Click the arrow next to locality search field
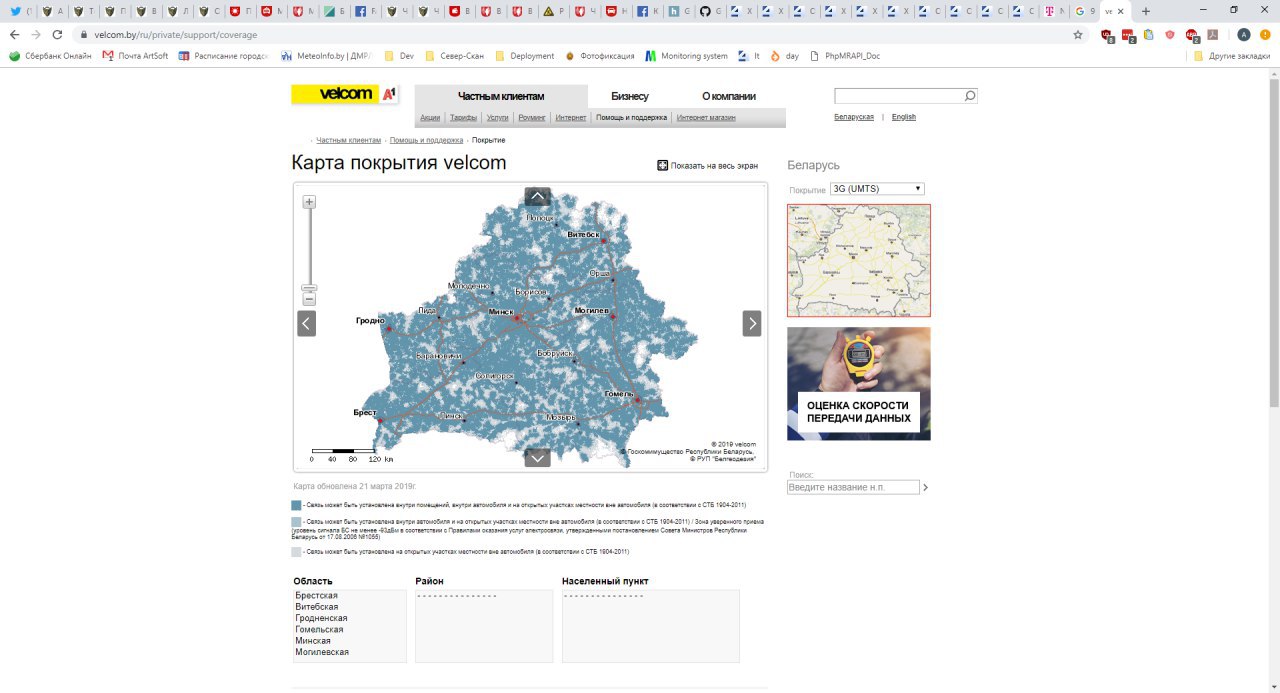This screenshot has height=693, width=1280. click(925, 487)
